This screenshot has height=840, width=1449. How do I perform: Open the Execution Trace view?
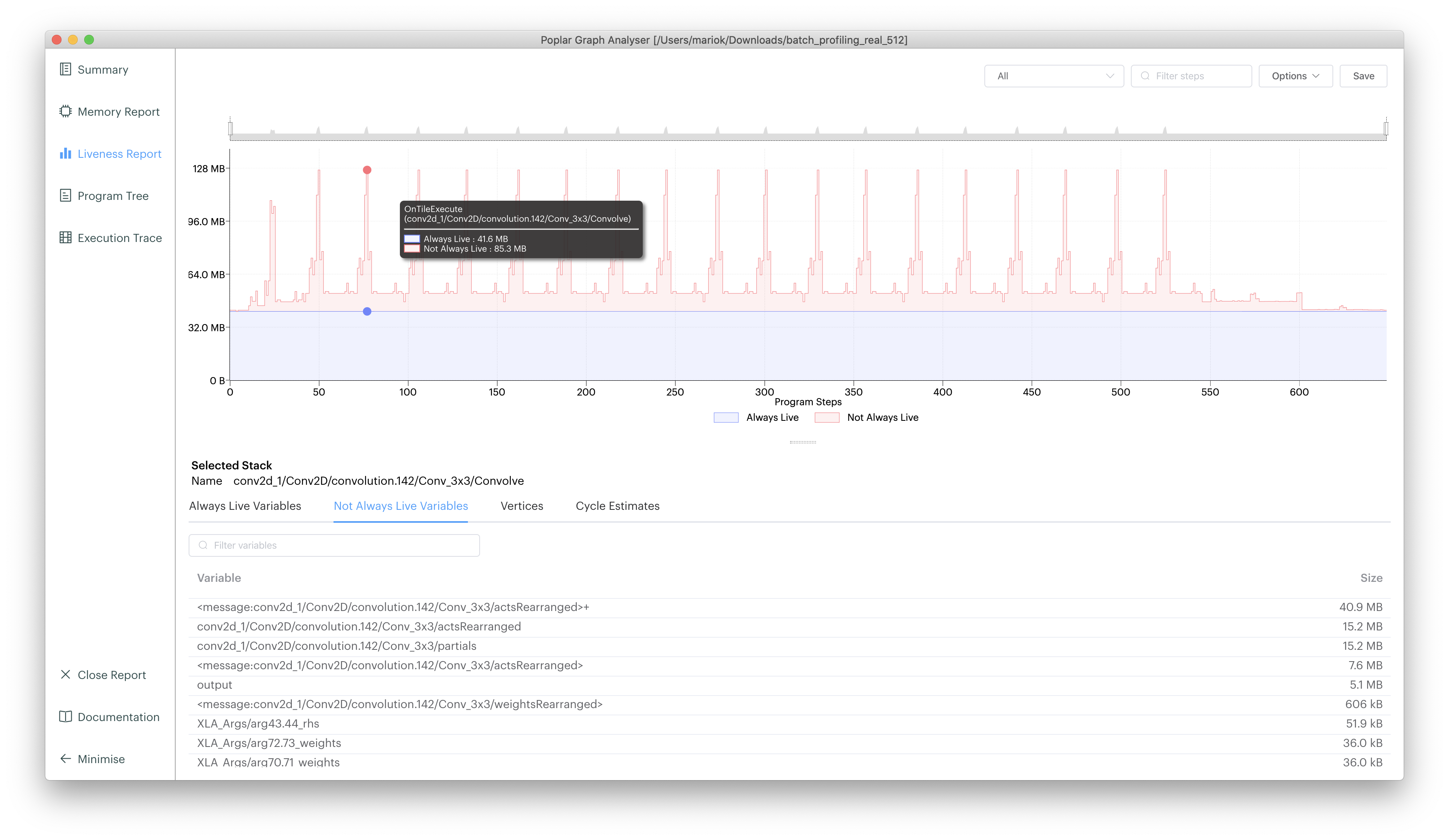[119, 238]
